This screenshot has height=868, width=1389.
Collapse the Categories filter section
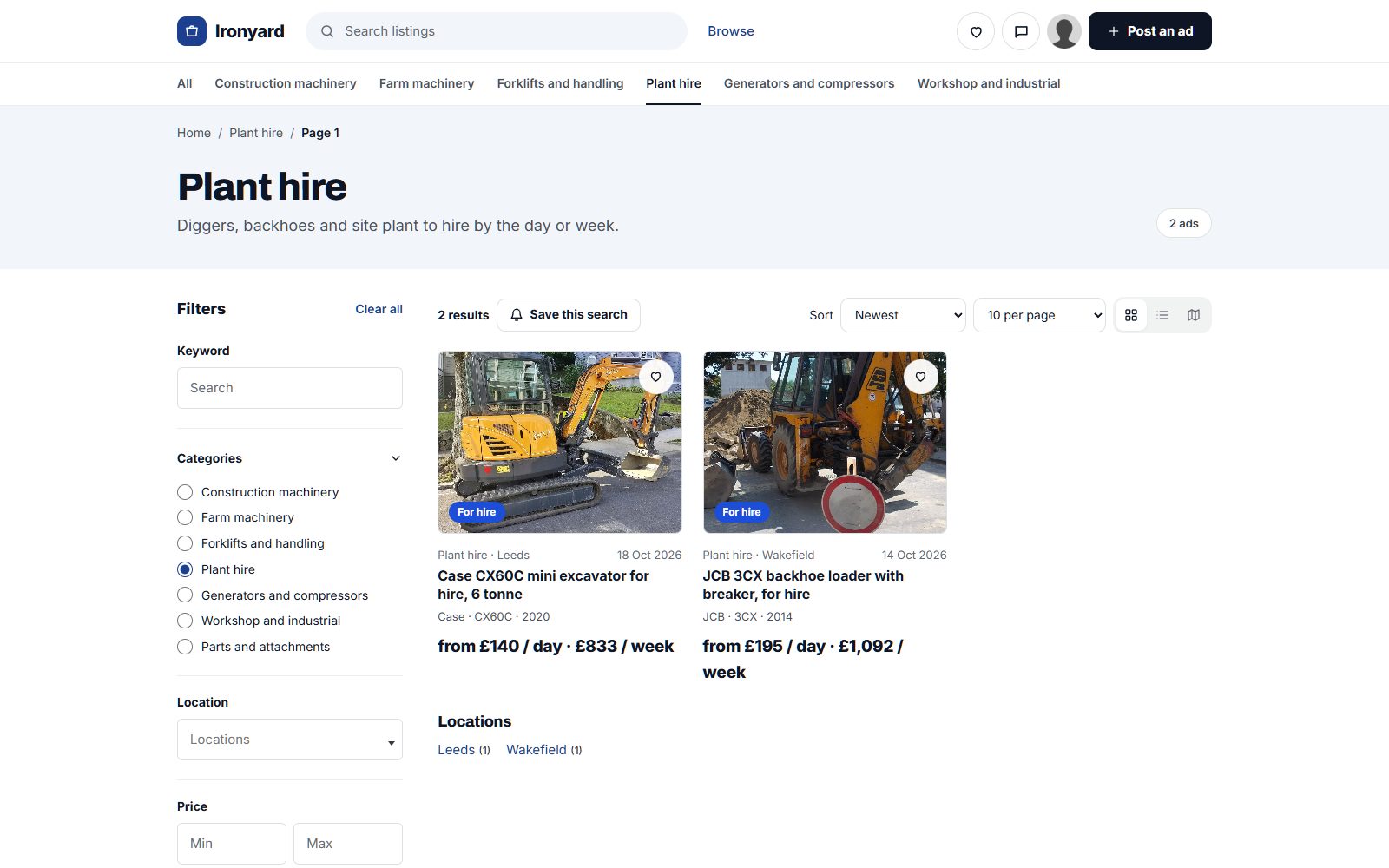click(x=396, y=458)
